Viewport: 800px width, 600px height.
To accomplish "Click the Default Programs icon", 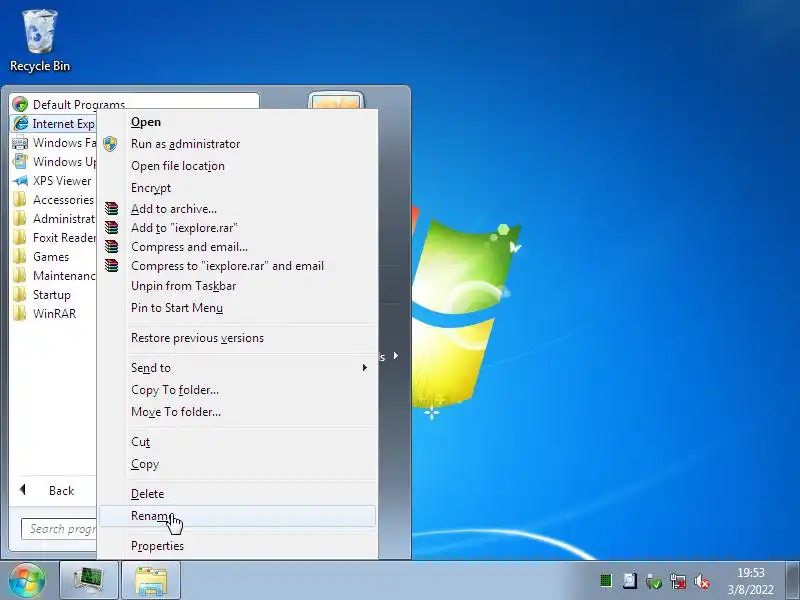I will pyautogui.click(x=20, y=105).
